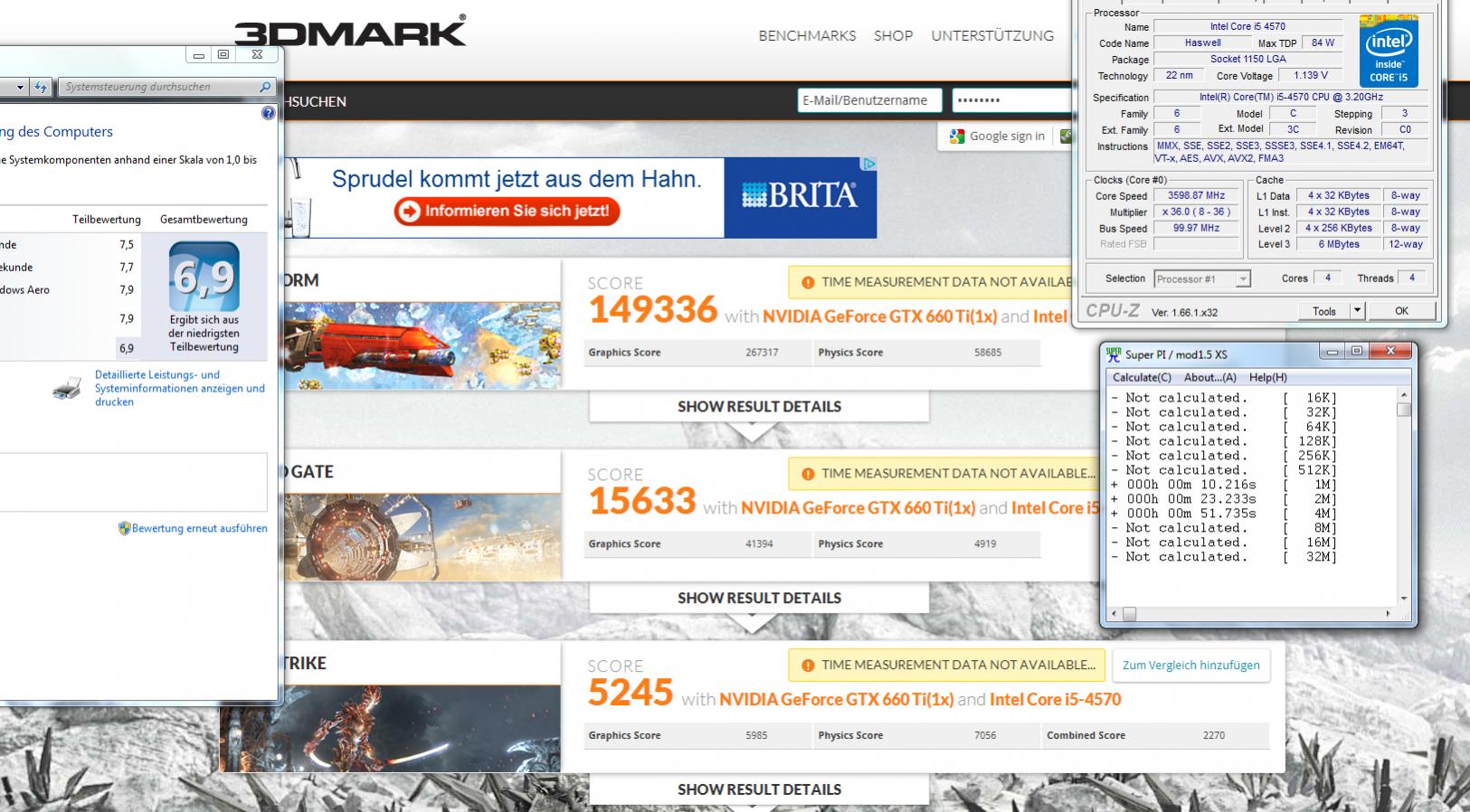Click the Name field 'Intel Core i5 4570' in CPU-Z
Image resolution: width=1470 pixels, height=812 pixels.
tap(1247, 27)
